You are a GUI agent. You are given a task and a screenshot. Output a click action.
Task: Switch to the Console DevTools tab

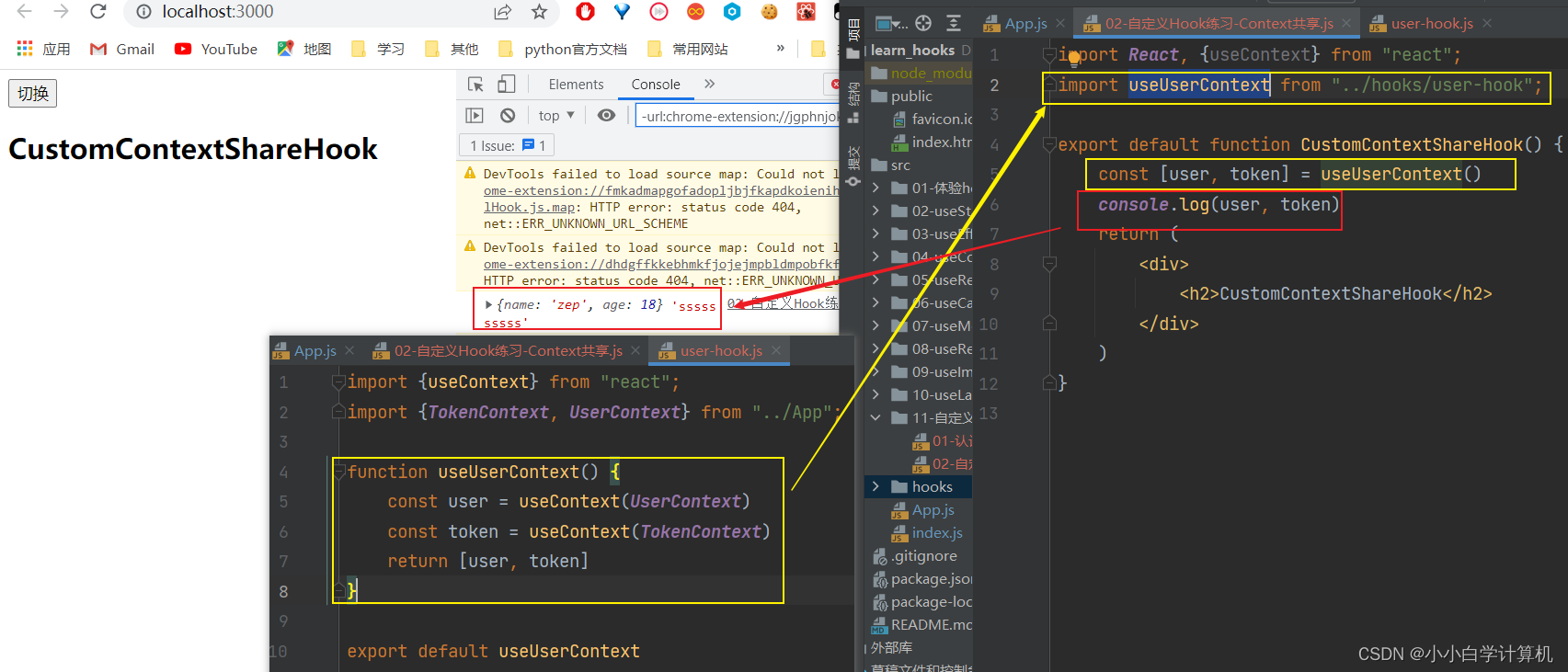click(656, 85)
